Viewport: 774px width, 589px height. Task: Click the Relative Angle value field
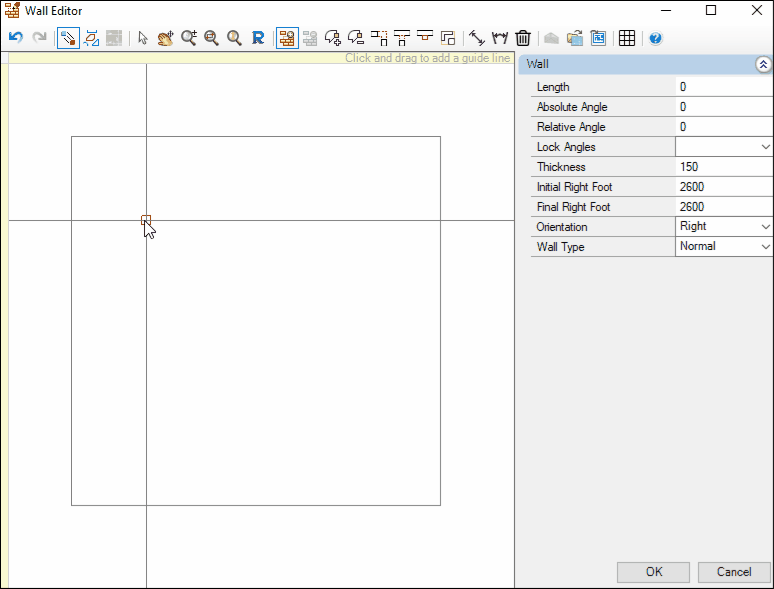724,127
